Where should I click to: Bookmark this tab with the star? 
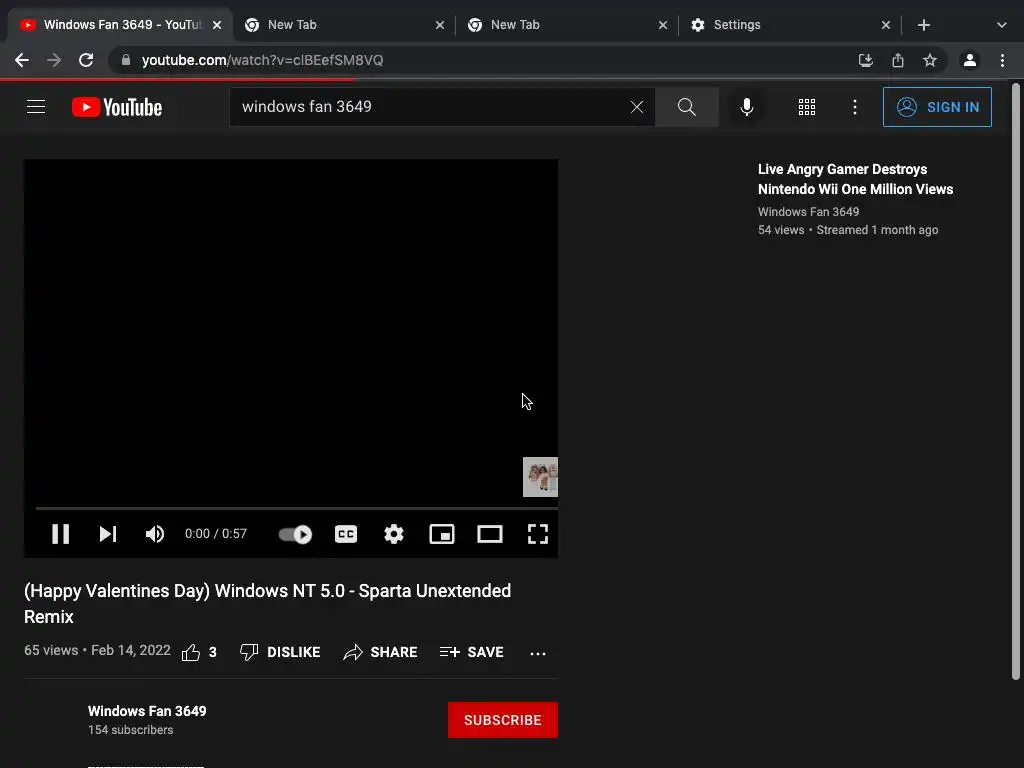(x=930, y=60)
